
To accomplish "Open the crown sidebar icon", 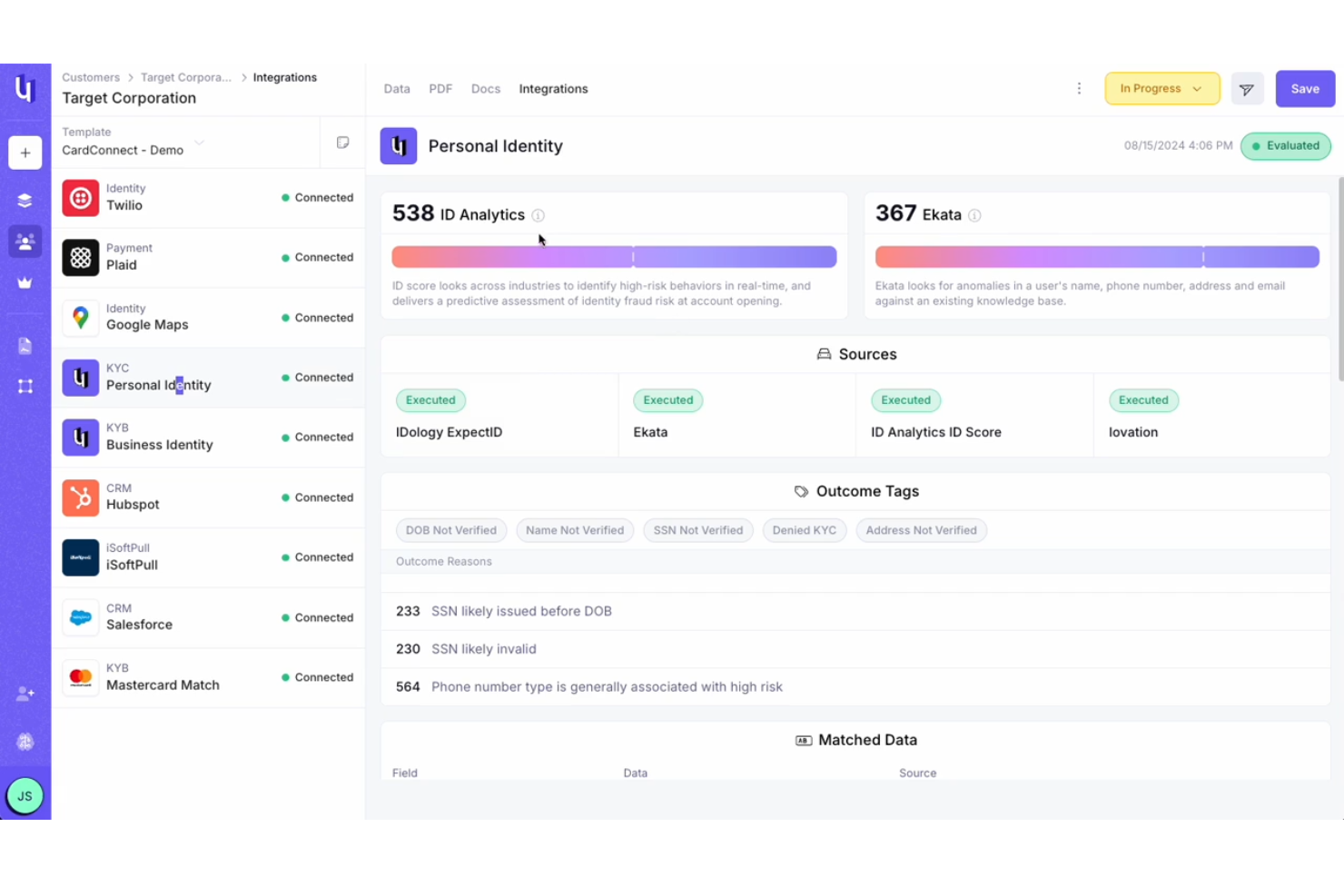I will [x=25, y=282].
